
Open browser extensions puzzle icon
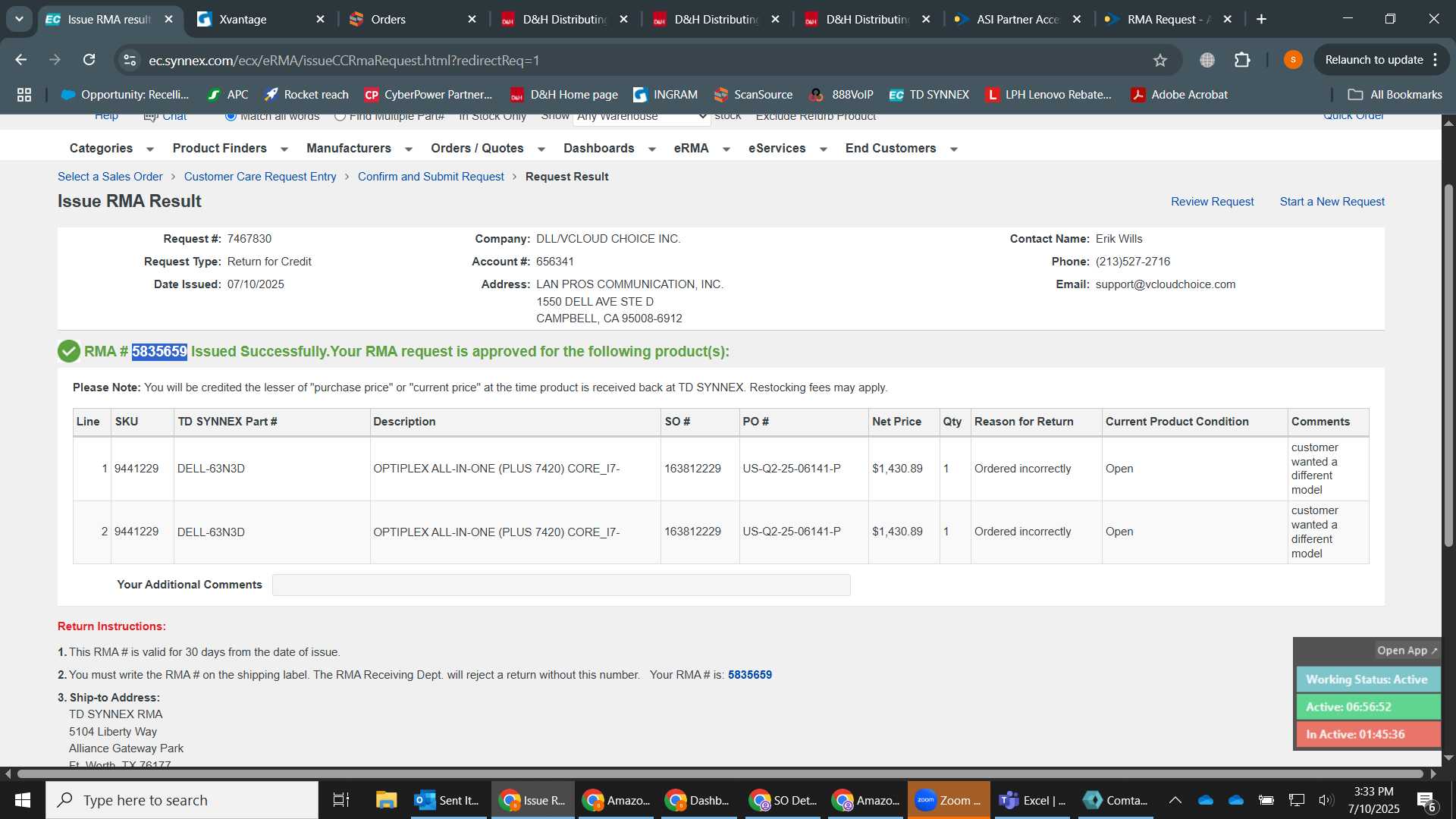[x=1242, y=60]
